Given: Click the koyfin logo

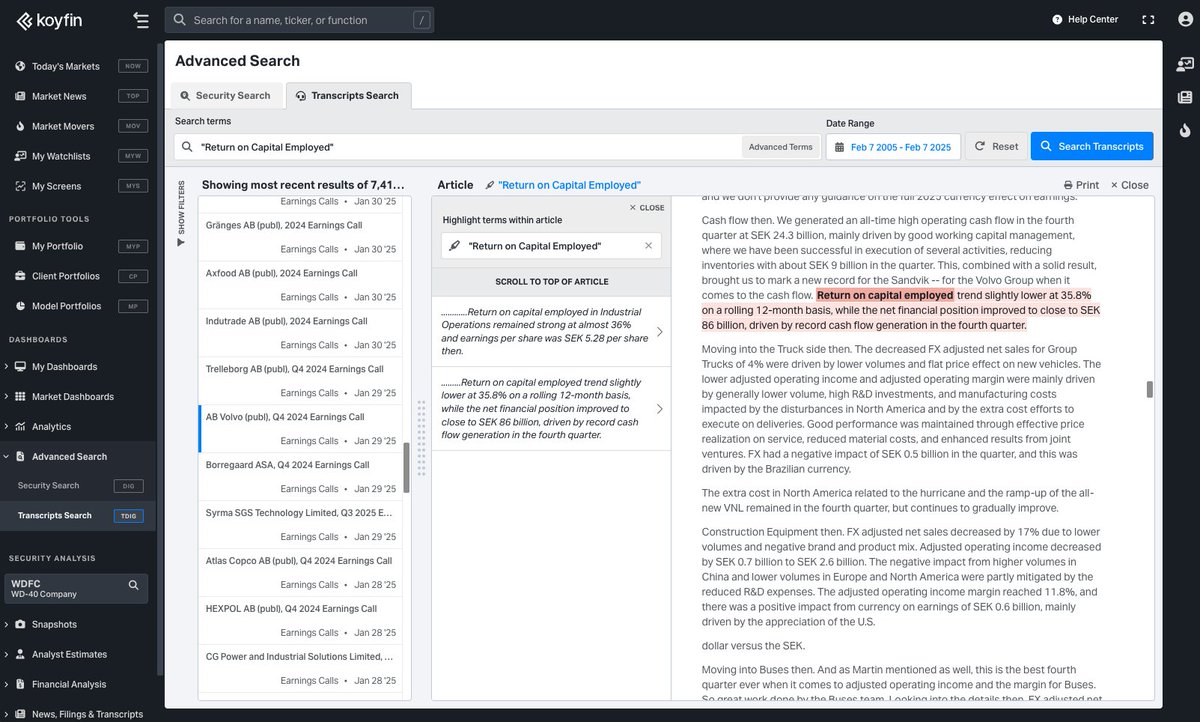Looking at the screenshot, I should (x=49, y=20).
